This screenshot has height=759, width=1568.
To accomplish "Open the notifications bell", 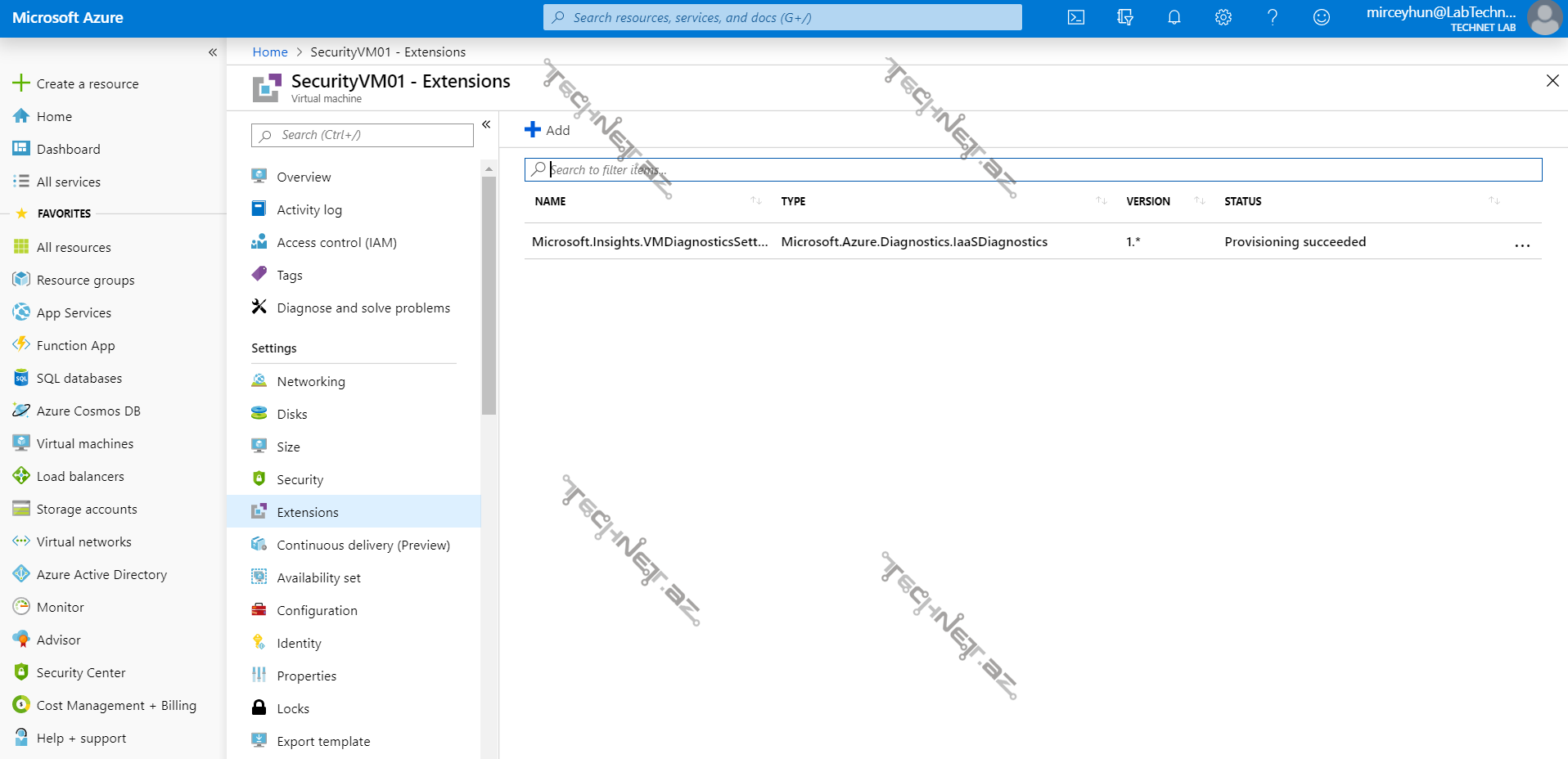I will (1174, 17).
